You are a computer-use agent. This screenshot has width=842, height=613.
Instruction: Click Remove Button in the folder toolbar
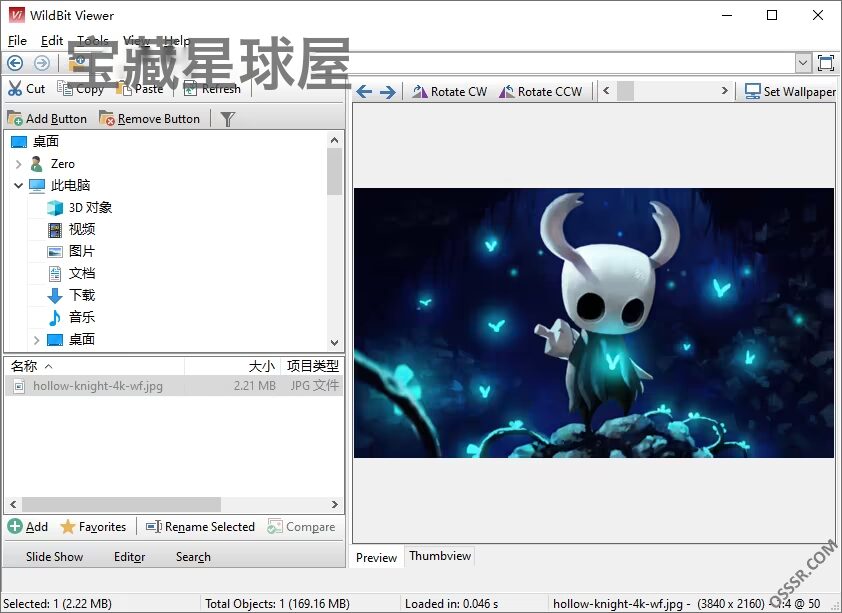(x=150, y=119)
